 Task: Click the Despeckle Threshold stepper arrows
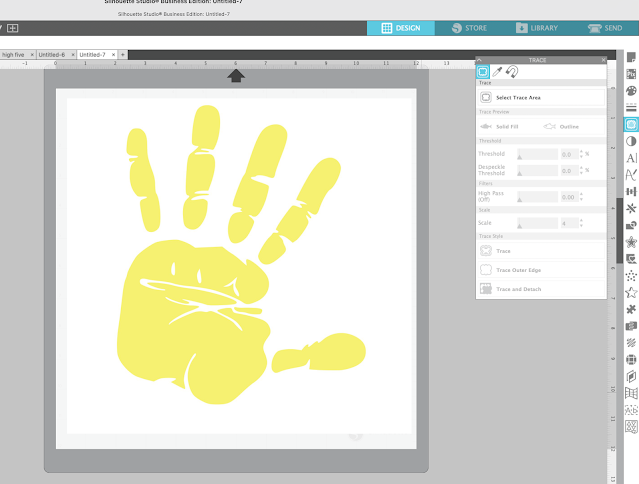pos(581,171)
